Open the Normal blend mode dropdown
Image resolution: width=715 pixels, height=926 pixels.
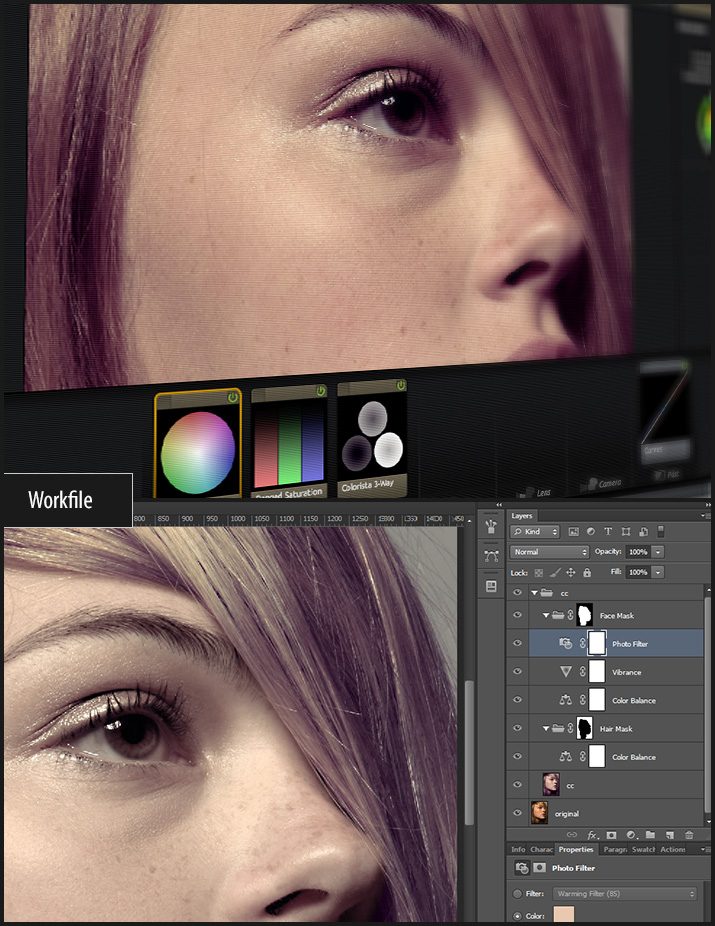[550, 552]
